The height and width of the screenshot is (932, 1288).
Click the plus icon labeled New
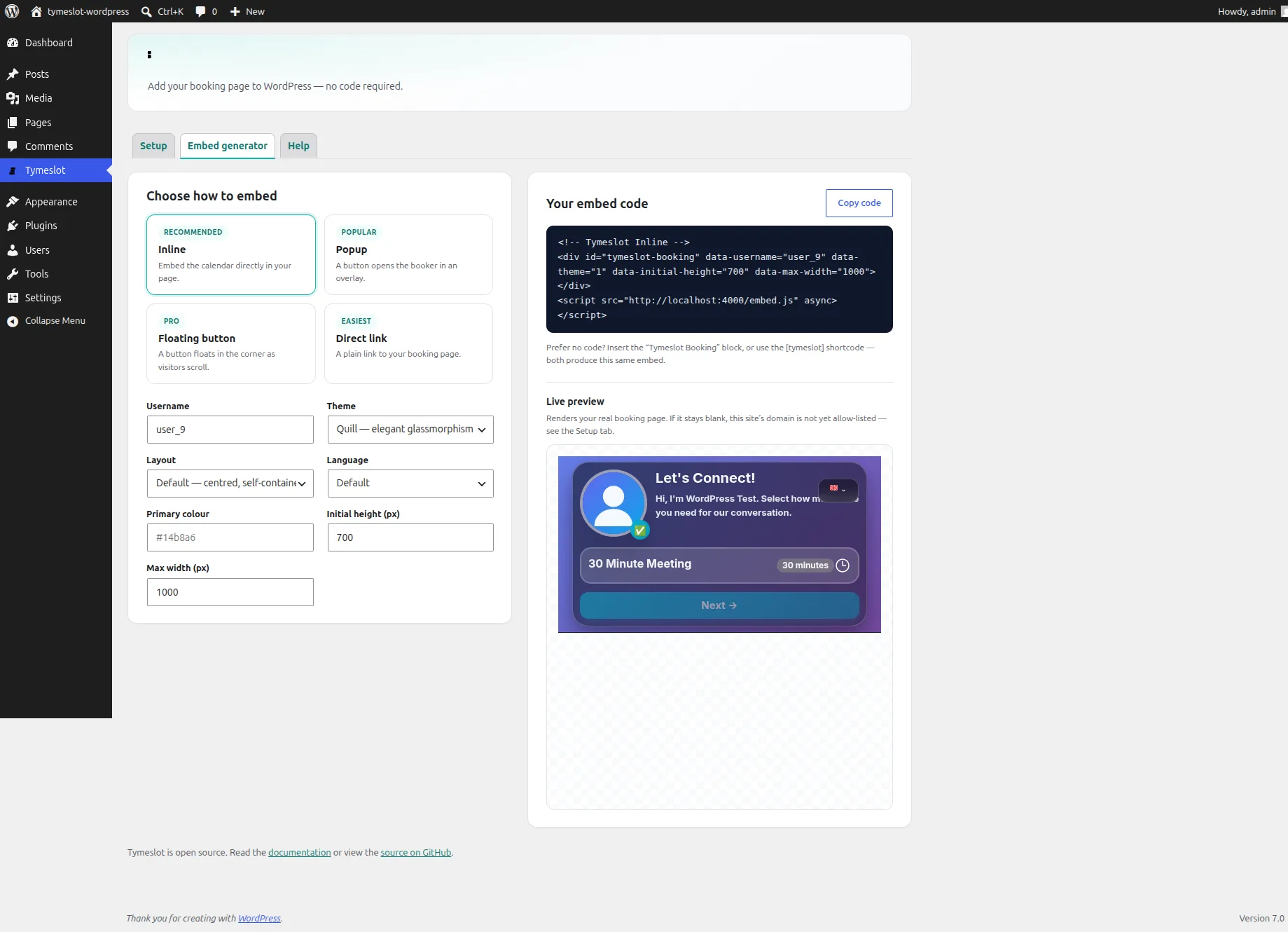tap(235, 11)
